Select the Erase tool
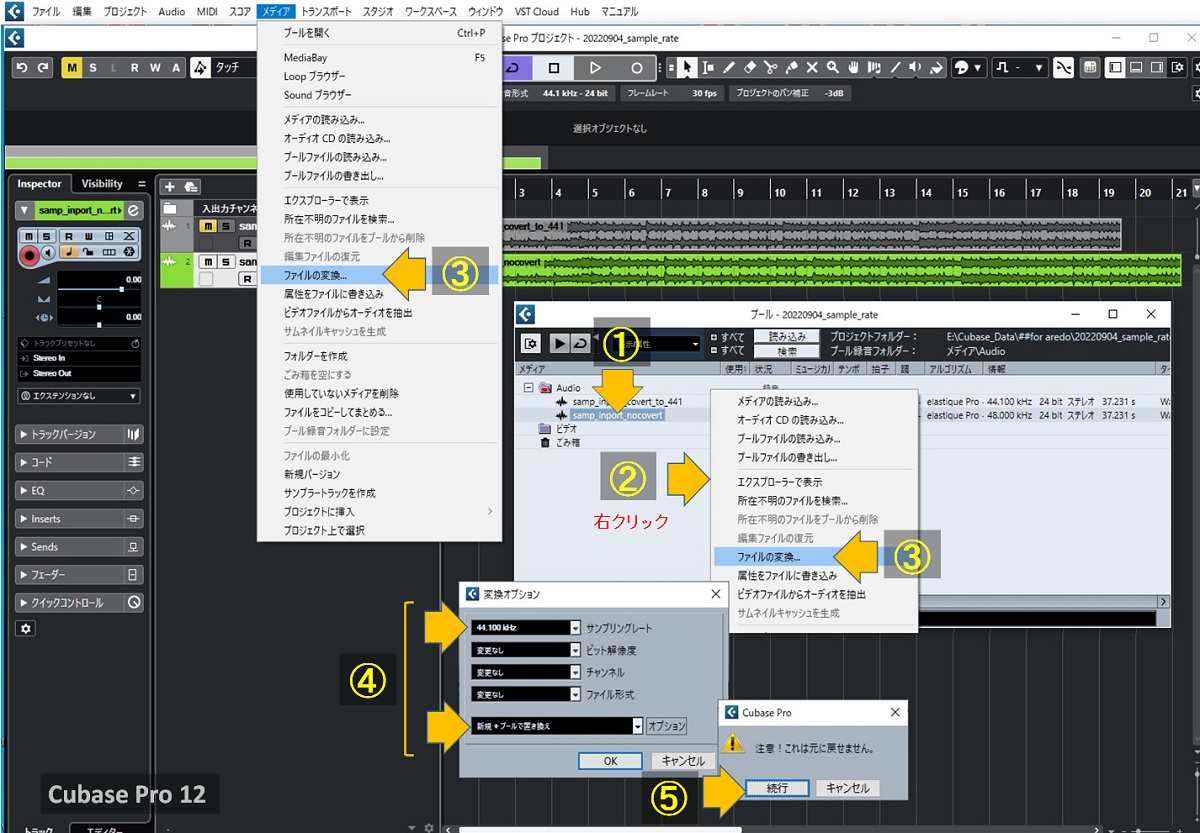1200x833 pixels. tap(751, 67)
